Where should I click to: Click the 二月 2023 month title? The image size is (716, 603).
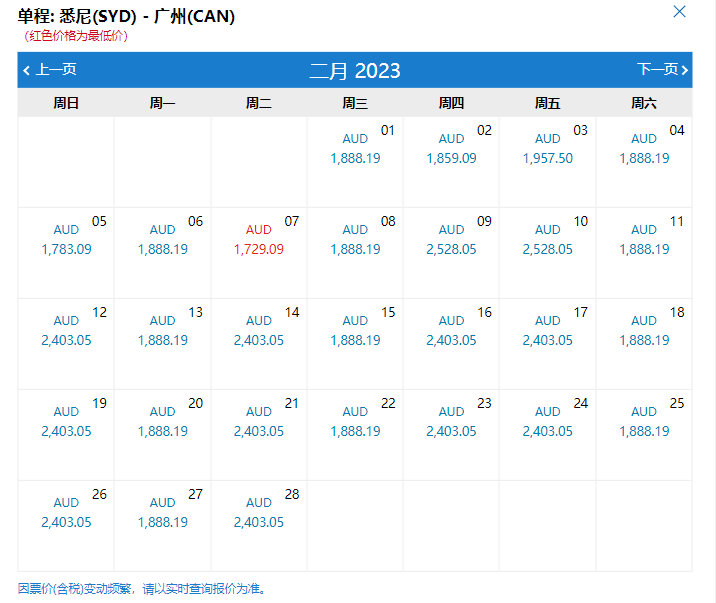point(355,71)
